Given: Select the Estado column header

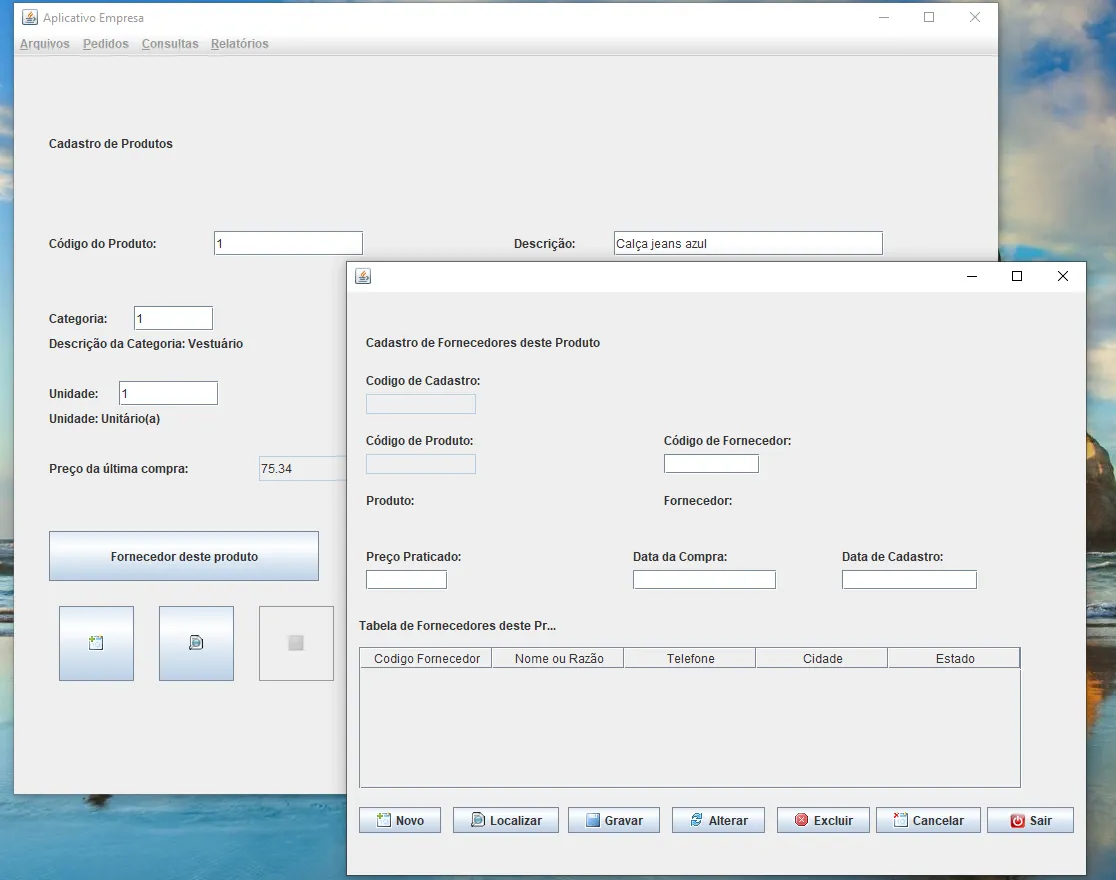Looking at the screenshot, I should pos(954,658).
